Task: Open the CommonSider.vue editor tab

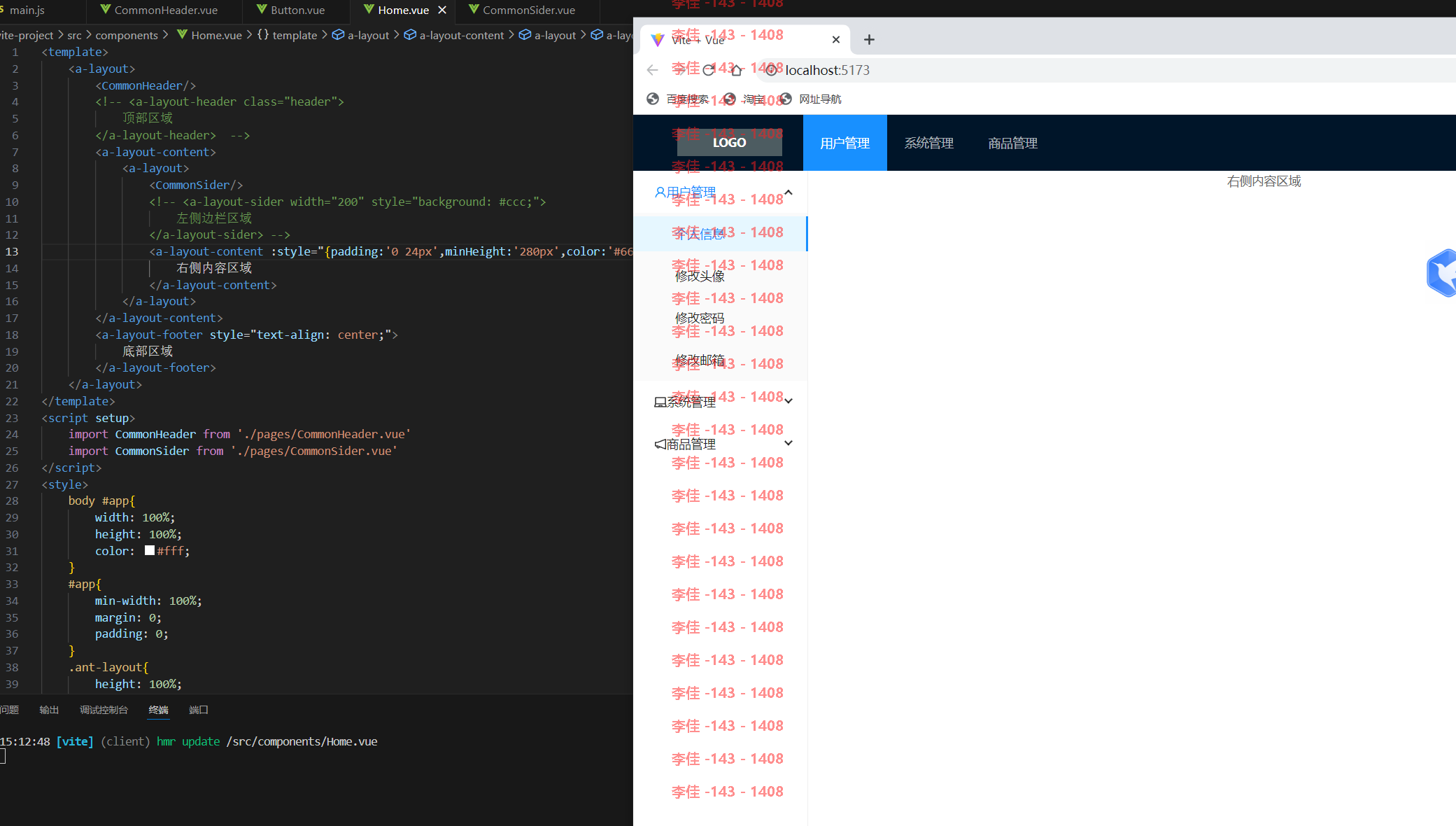Action: point(528,10)
